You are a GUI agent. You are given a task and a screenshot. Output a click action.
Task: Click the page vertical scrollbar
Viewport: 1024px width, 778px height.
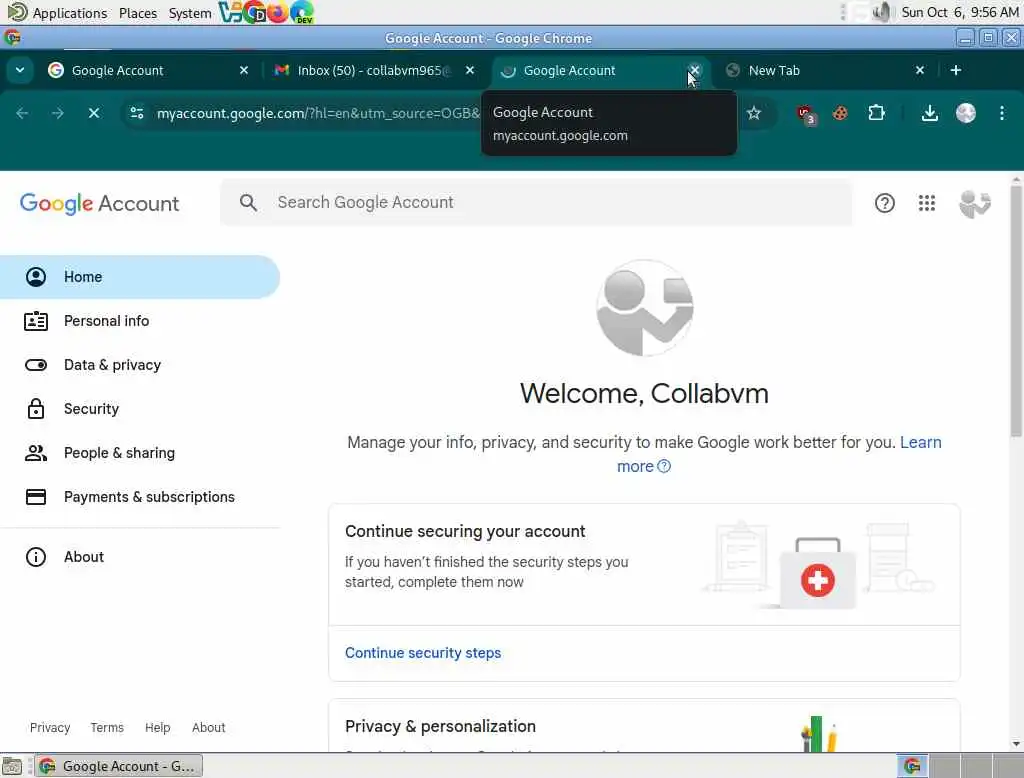point(1016,311)
